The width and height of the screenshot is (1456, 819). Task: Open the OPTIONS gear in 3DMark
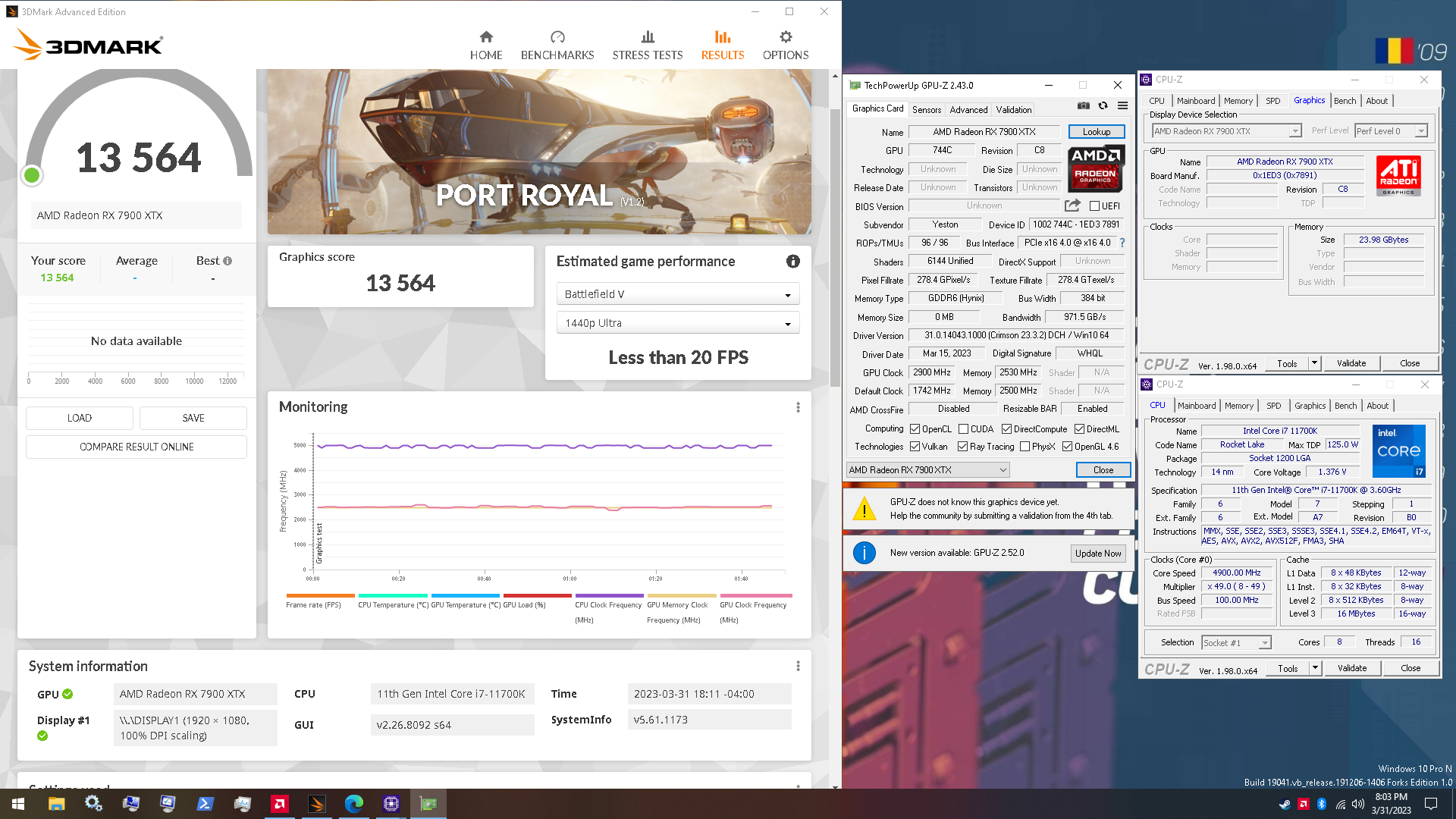point(786,45)
